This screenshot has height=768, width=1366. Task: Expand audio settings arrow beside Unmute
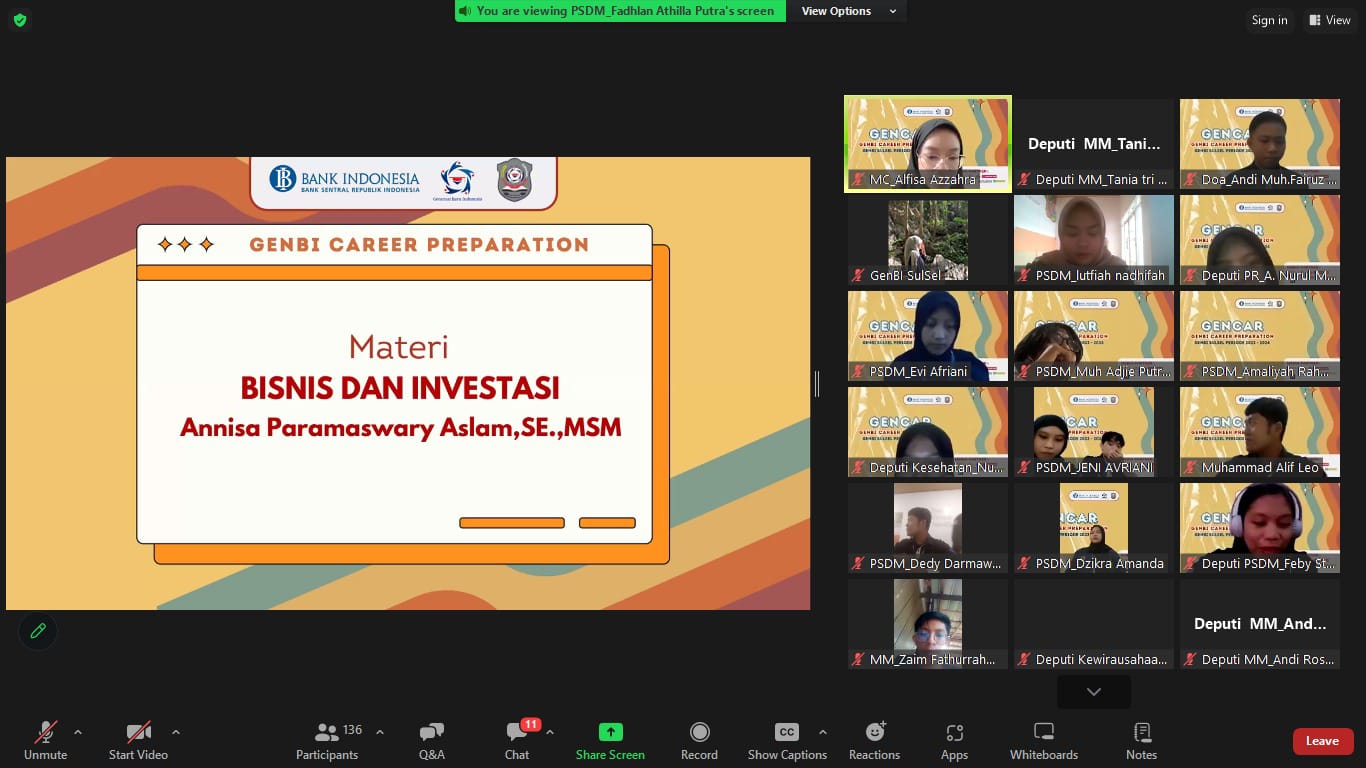click(78, 732)
